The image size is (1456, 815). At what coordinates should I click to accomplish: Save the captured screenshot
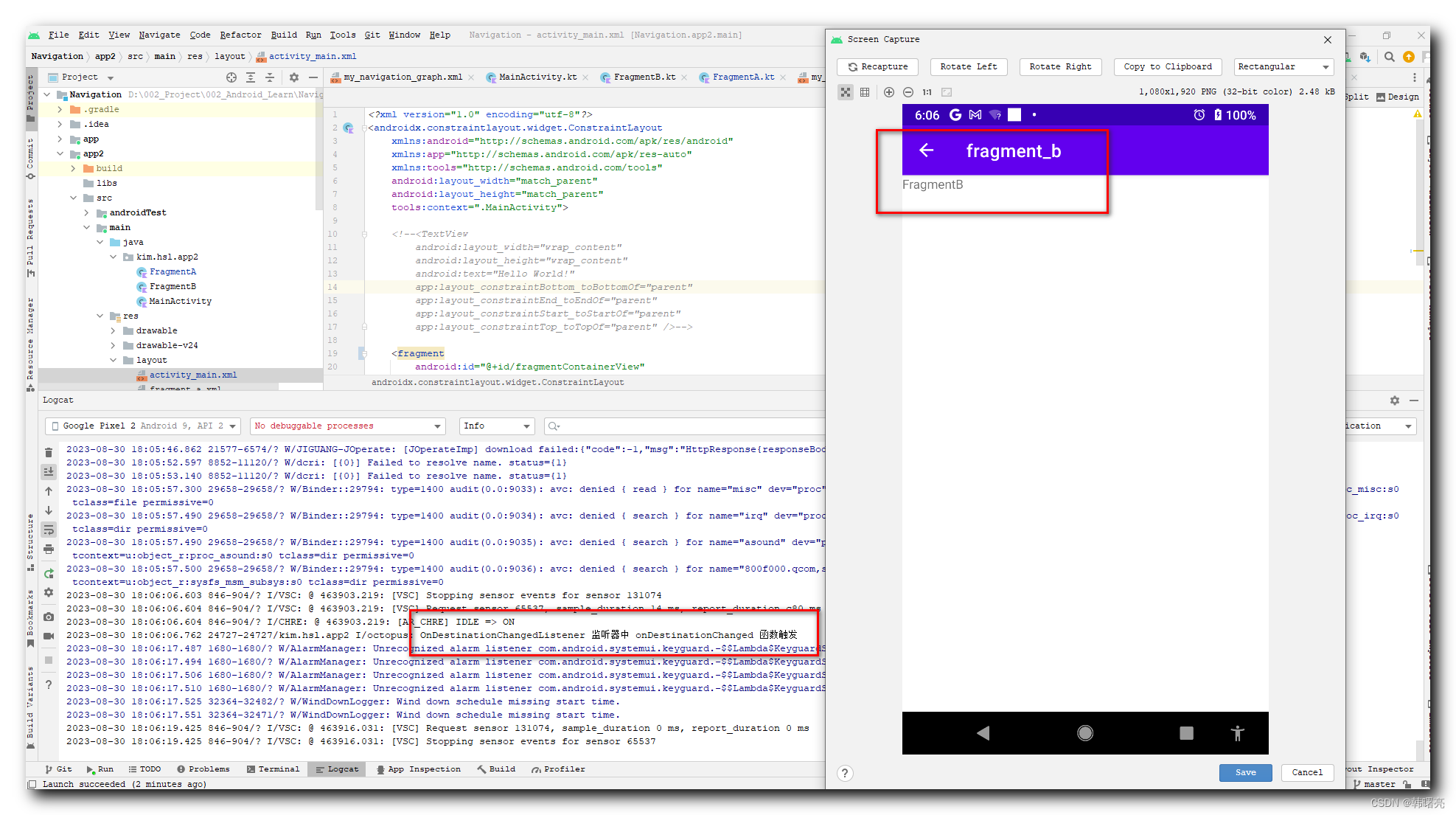coord(1245,772)
